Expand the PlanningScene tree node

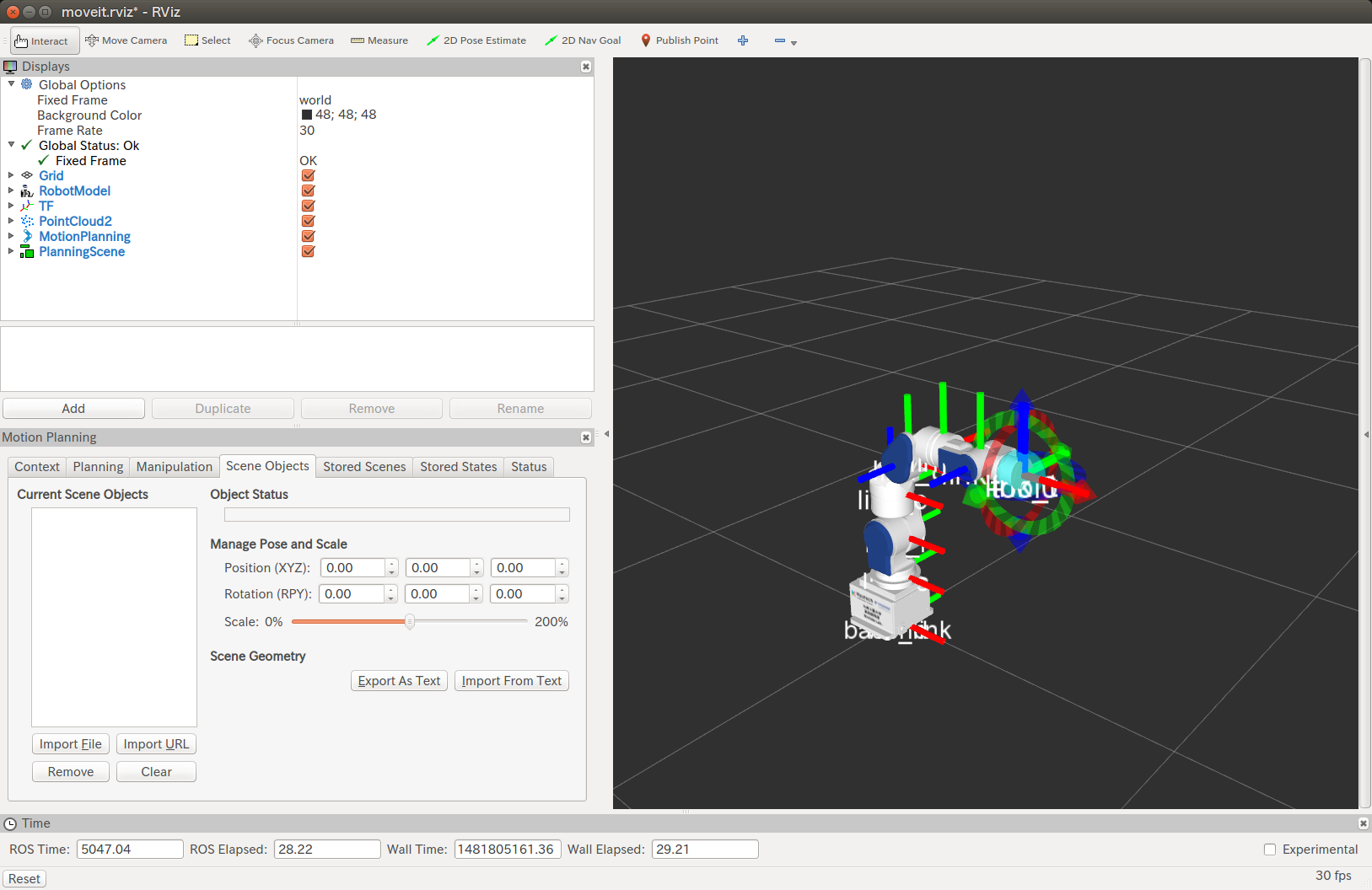pyautogui.click(x=11, y=251)
